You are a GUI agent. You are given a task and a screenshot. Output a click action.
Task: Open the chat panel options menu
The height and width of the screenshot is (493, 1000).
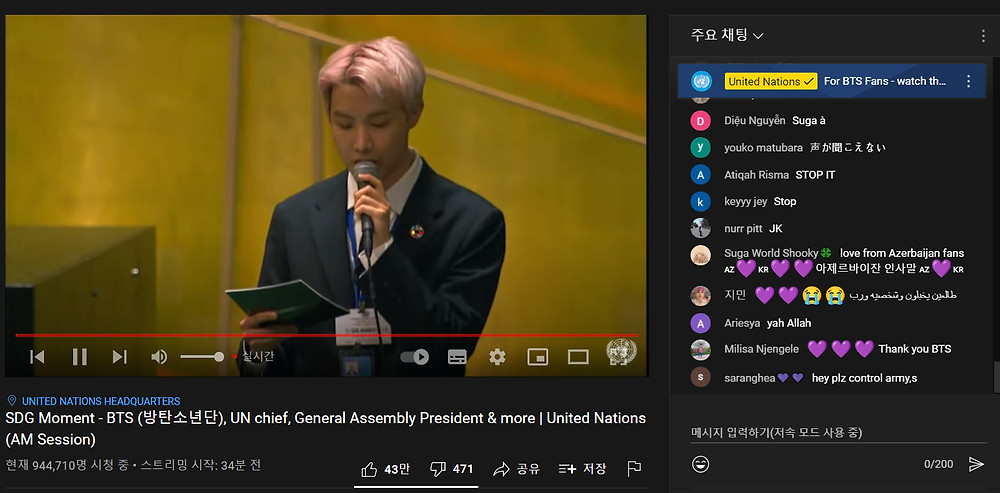(983, 36)
